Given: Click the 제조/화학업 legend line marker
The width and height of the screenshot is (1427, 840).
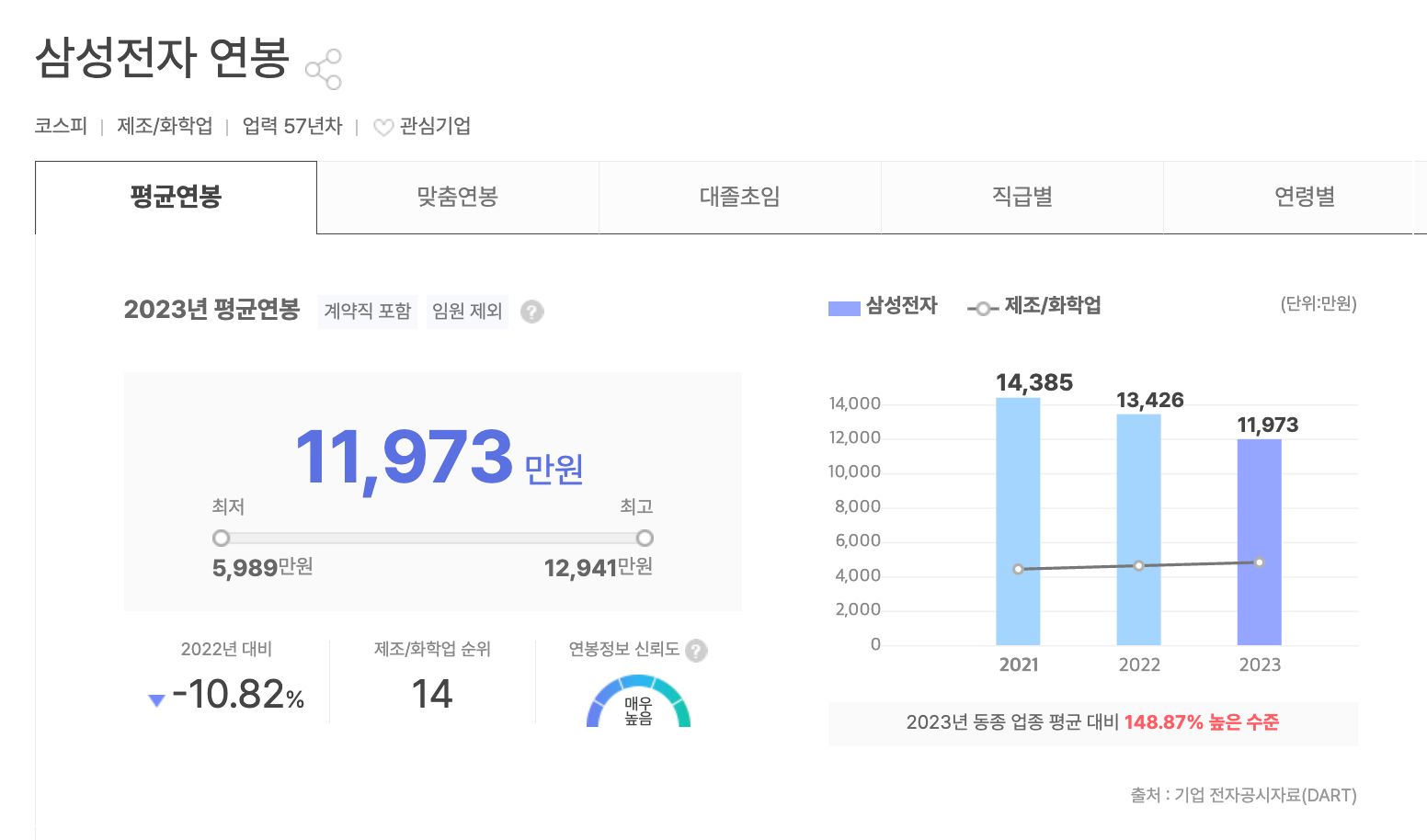Looking at the screenshot, I should pos(983,309).
